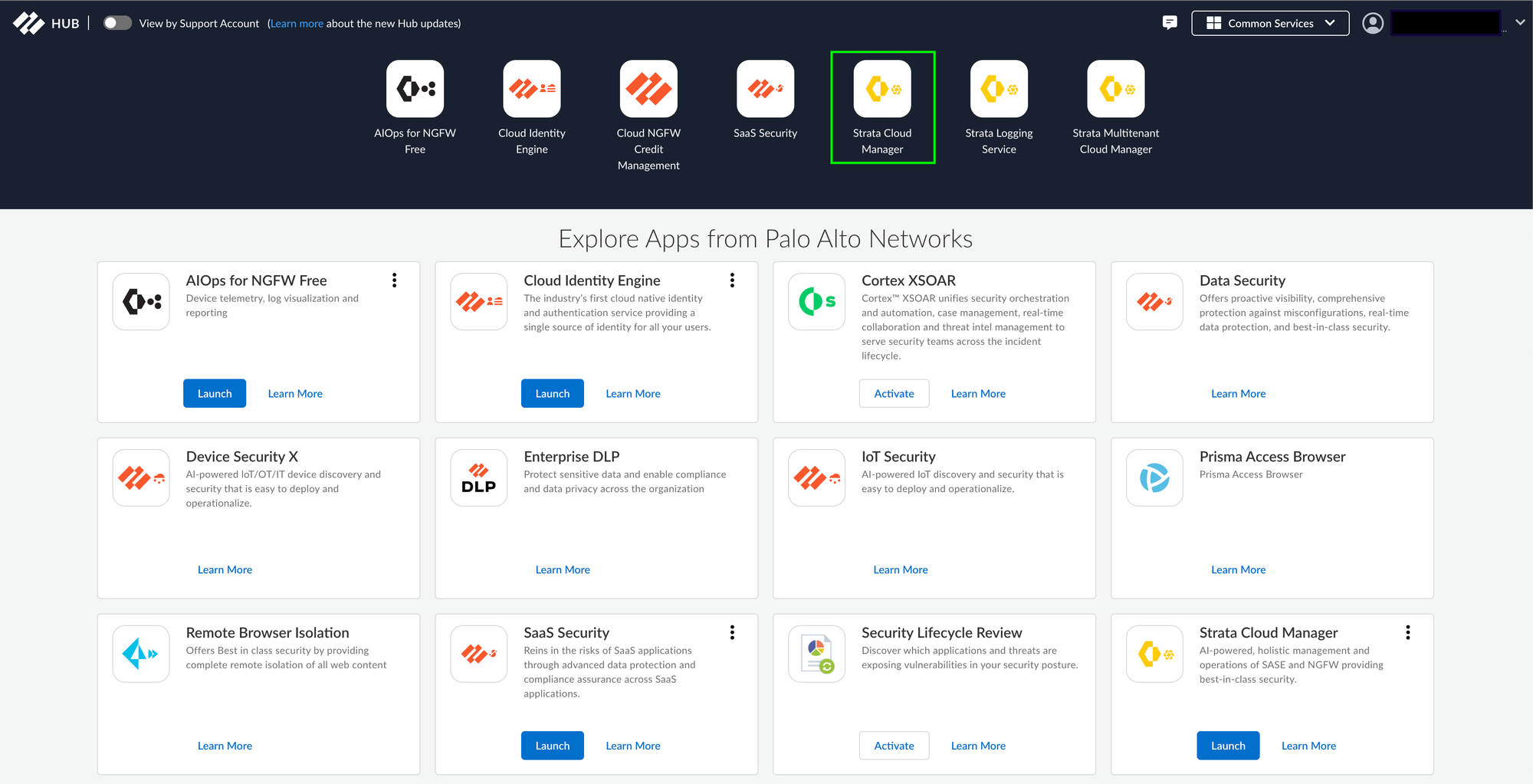
Task: Open Strata Logging Service icon
Action: coord(999,89)
